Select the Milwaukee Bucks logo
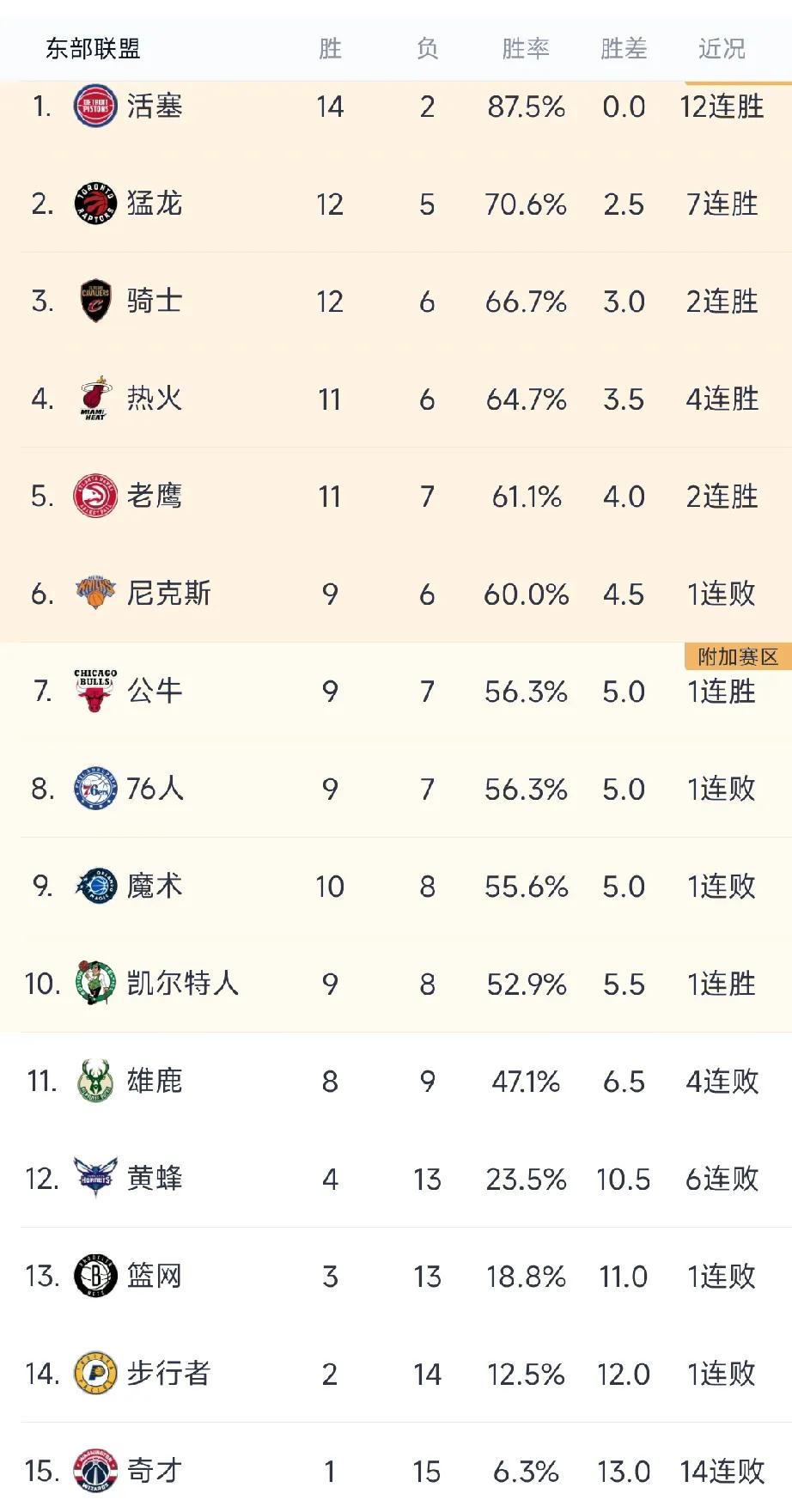The height and width of the screenshot is (1512, 792). coord(94,1081)
